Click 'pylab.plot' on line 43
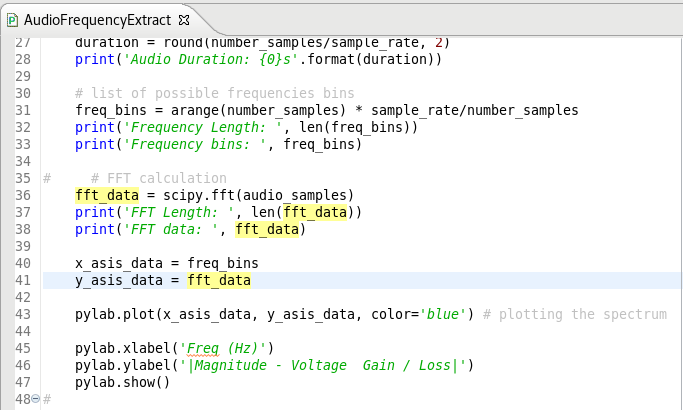The height and width of the screenshot is (410, 683). coord(115,314)
